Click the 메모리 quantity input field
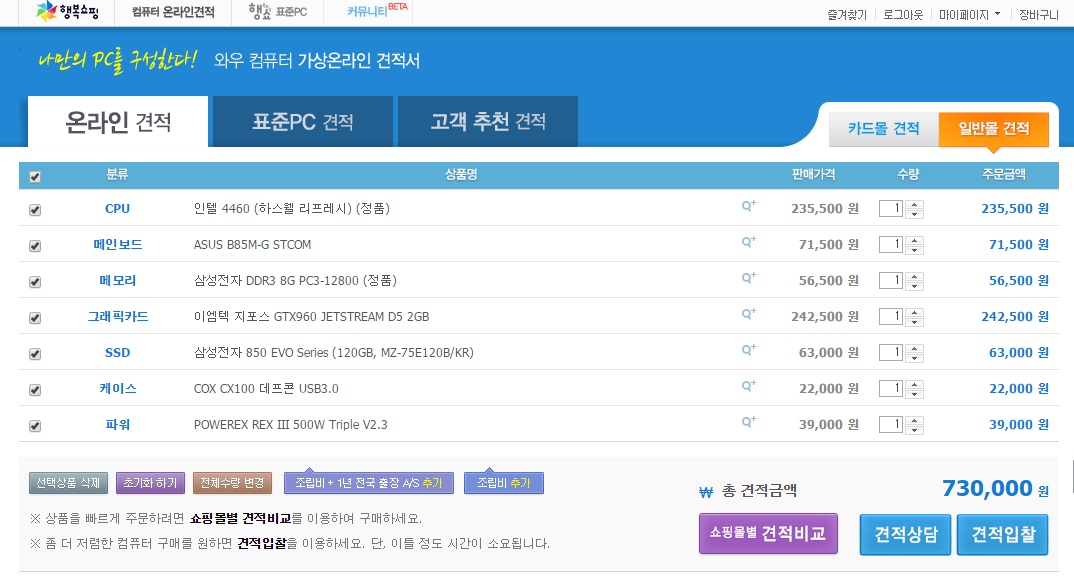 click(x=890, y=281)
